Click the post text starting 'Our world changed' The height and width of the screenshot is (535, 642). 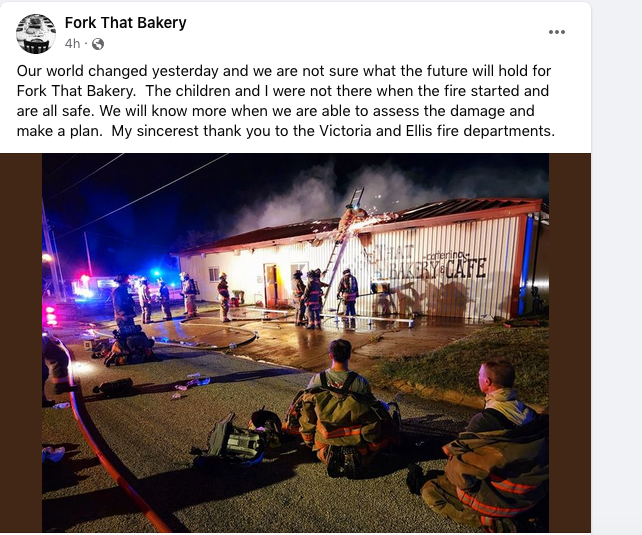point(285,101)
